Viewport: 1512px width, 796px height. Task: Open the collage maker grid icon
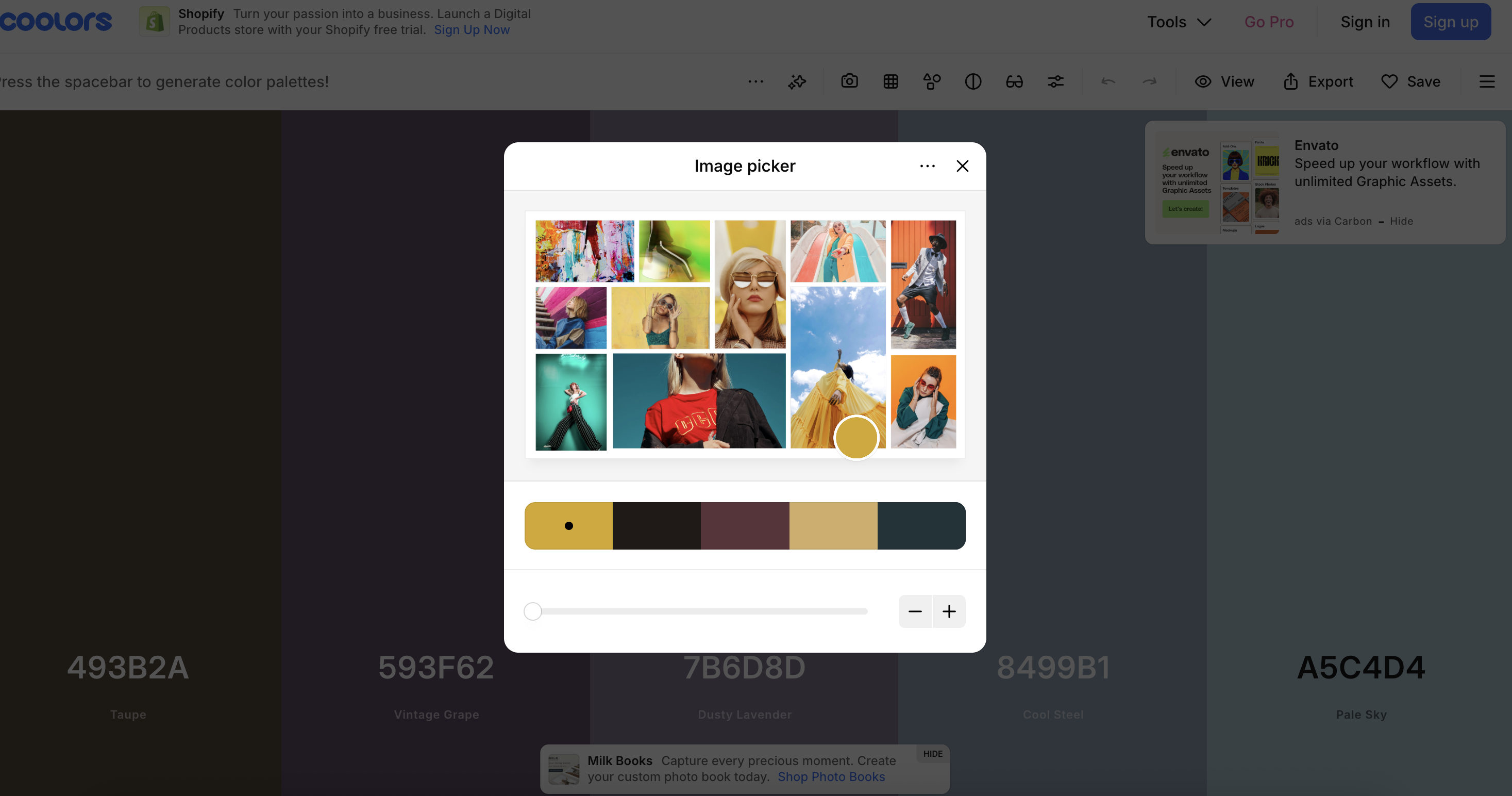(x=891, y=81)
